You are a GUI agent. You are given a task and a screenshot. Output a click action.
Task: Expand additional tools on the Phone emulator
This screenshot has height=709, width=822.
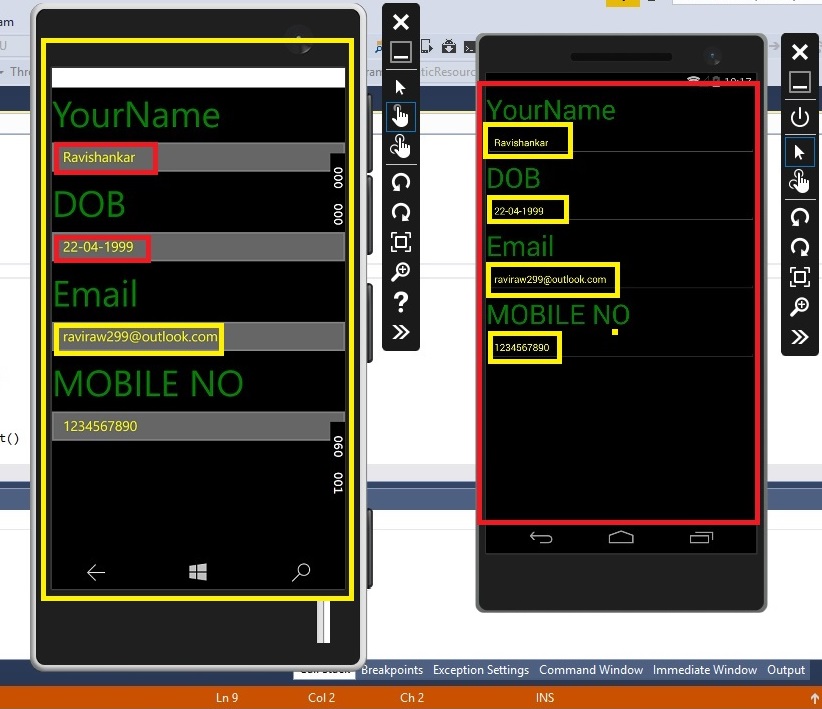pyautogui.click(x=400, y=331)
